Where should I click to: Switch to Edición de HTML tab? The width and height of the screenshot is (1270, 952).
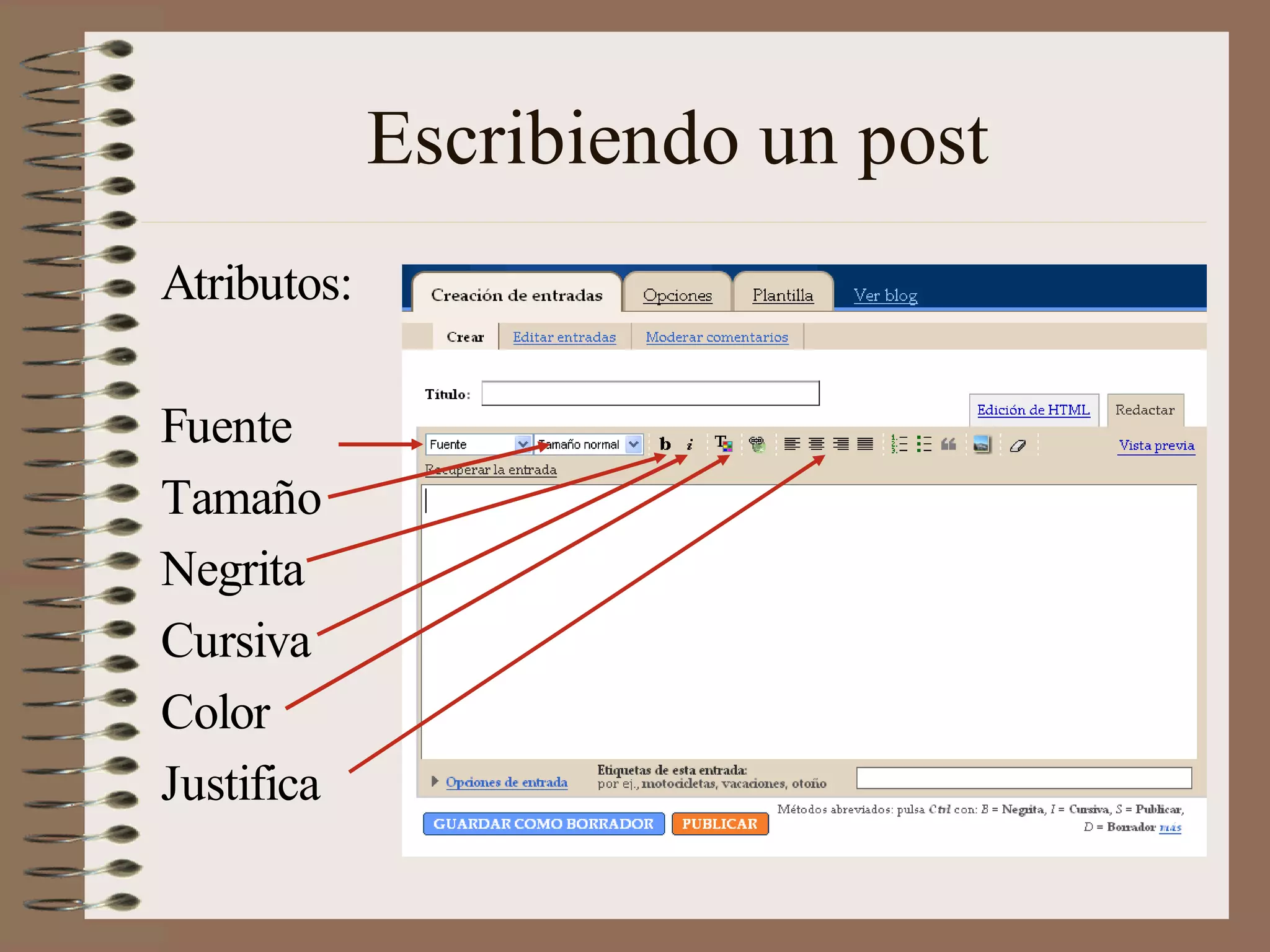point(1033,410)
